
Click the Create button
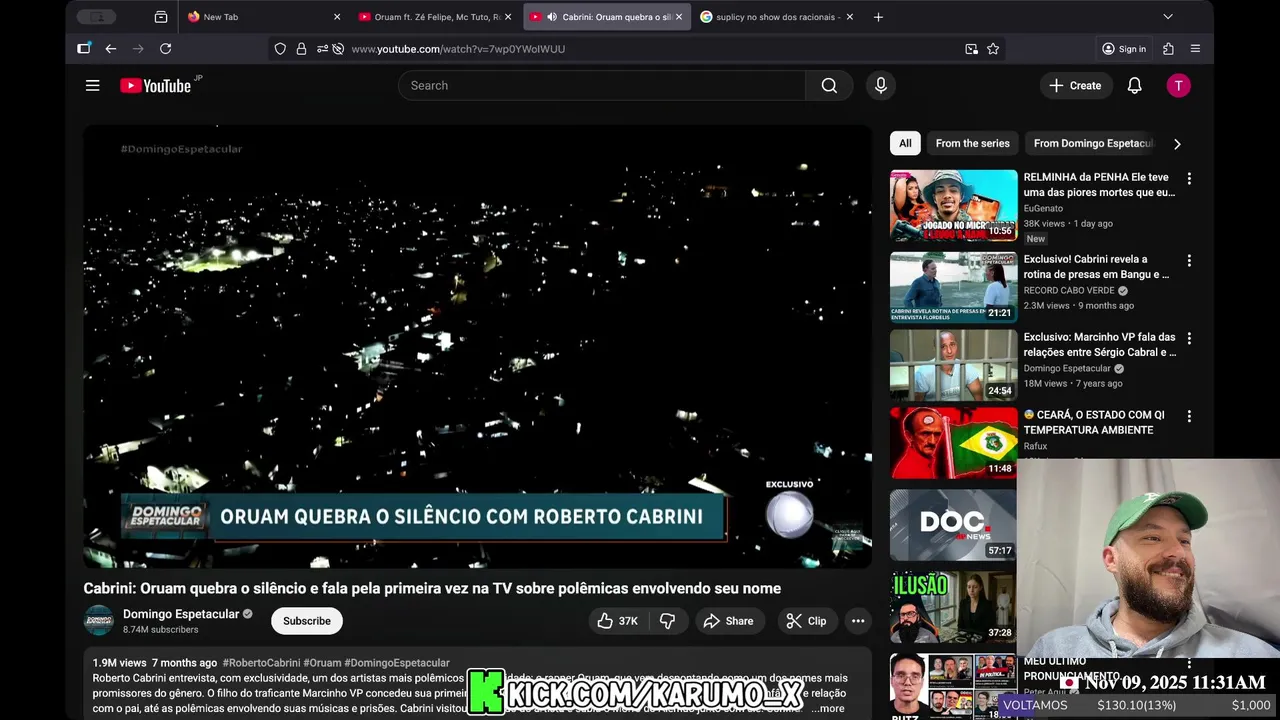click(x=1076, y=86)
